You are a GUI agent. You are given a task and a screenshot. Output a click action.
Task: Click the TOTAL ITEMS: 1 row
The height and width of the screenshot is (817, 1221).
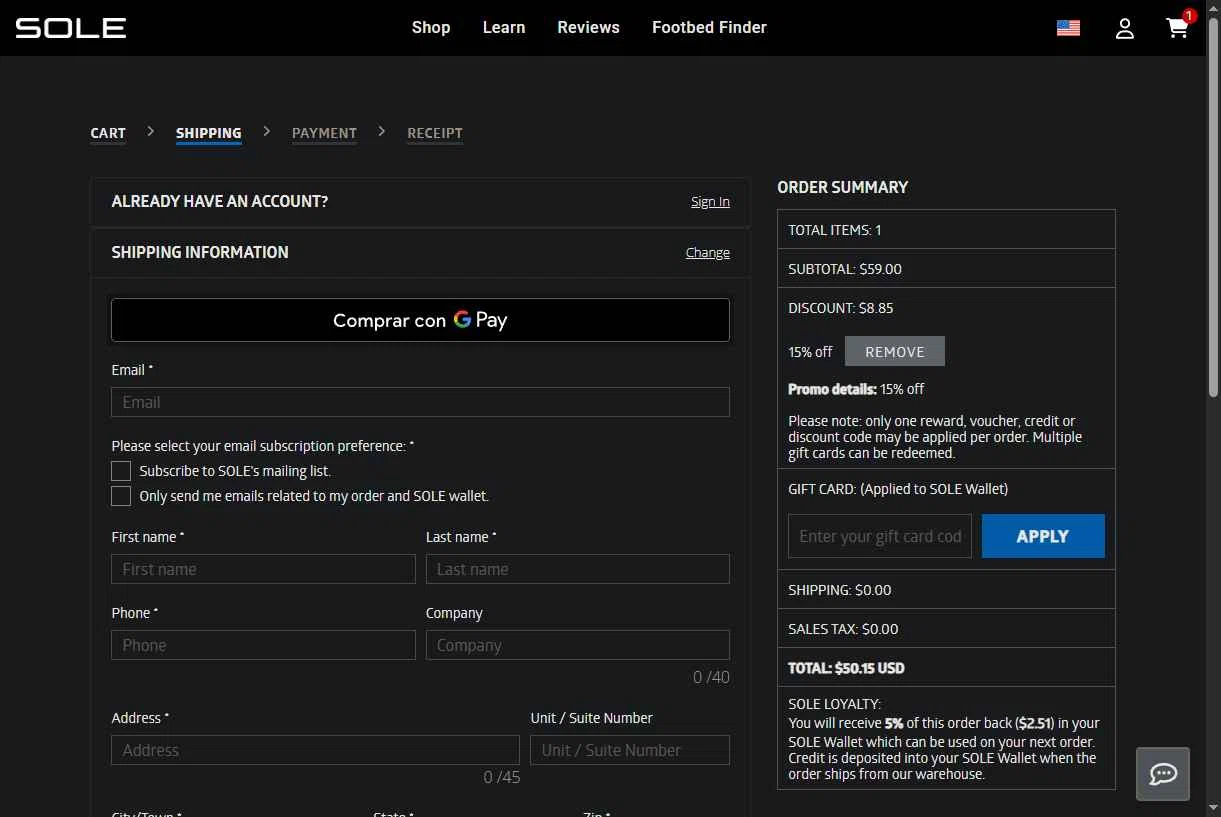point(946,230)
